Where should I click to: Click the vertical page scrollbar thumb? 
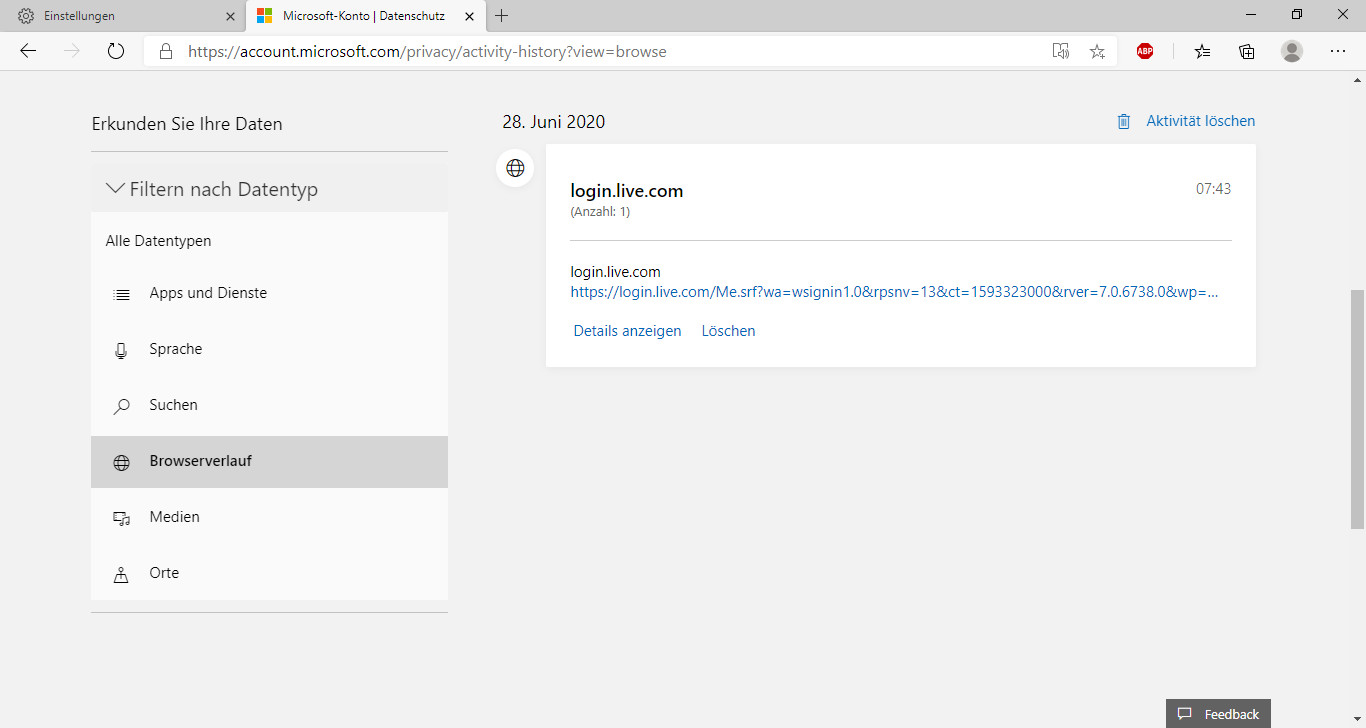(1357, 410)
